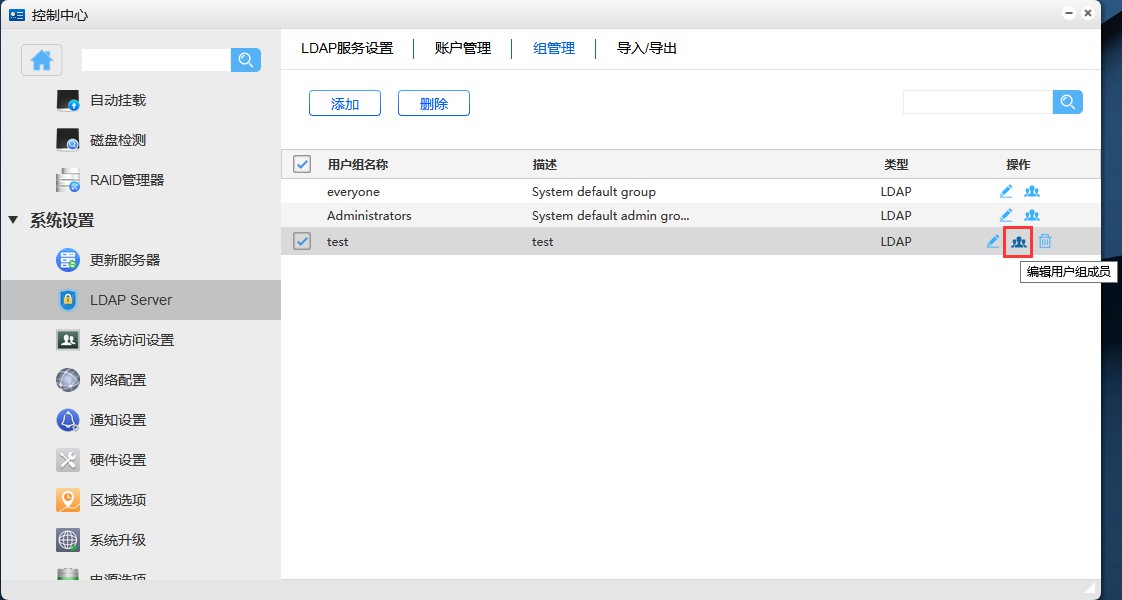Screen dimensions: 1122x600
Task: Click the group list search magnifier button
Action: [1067, 102]
